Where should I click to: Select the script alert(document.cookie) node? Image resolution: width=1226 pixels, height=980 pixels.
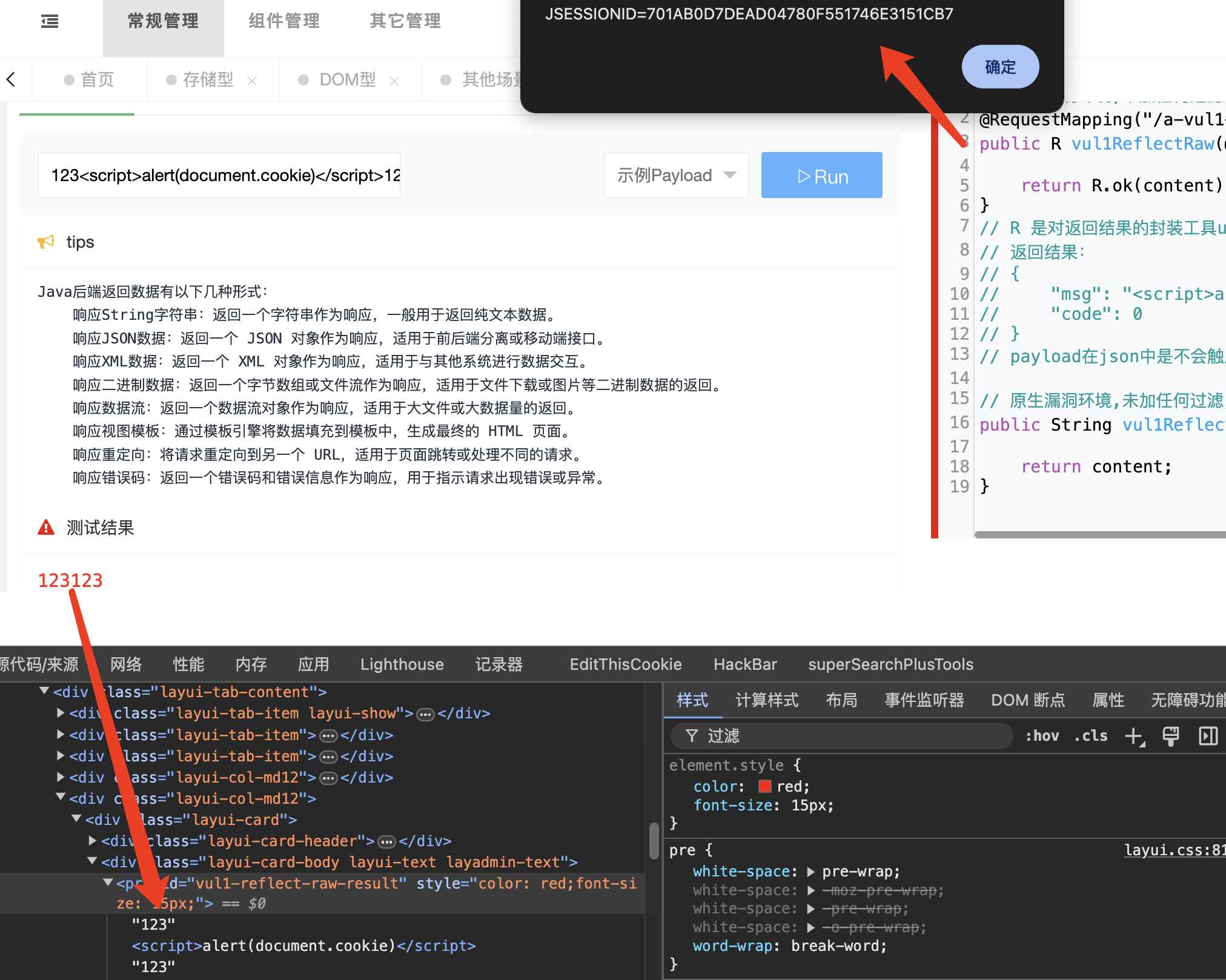click(303, 945)
